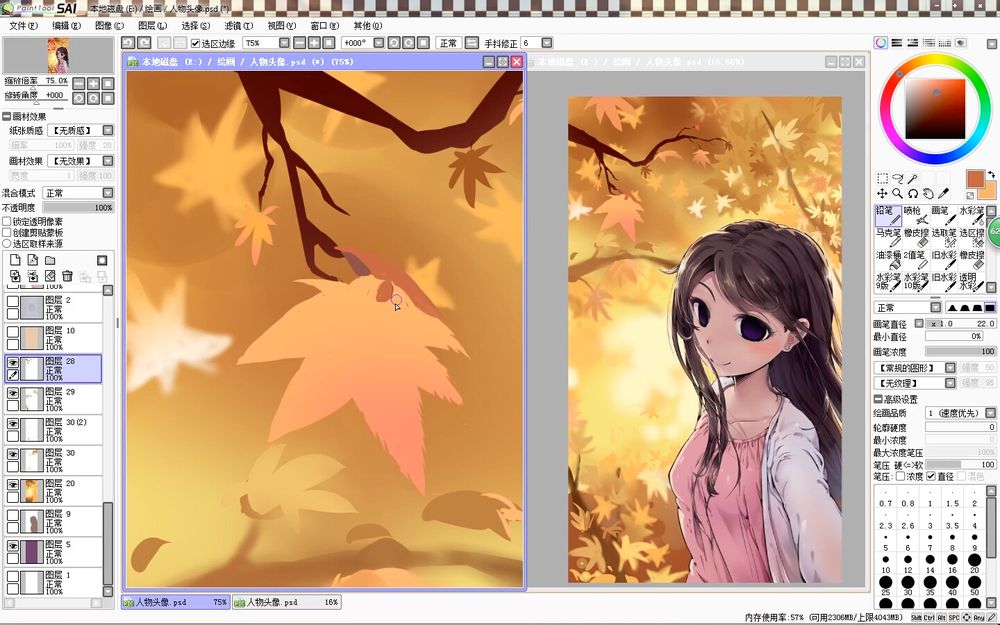Select the 选取笔 selection pen tool
The width and height of the screenshot is (1000, 625).
tap(943, 239)
